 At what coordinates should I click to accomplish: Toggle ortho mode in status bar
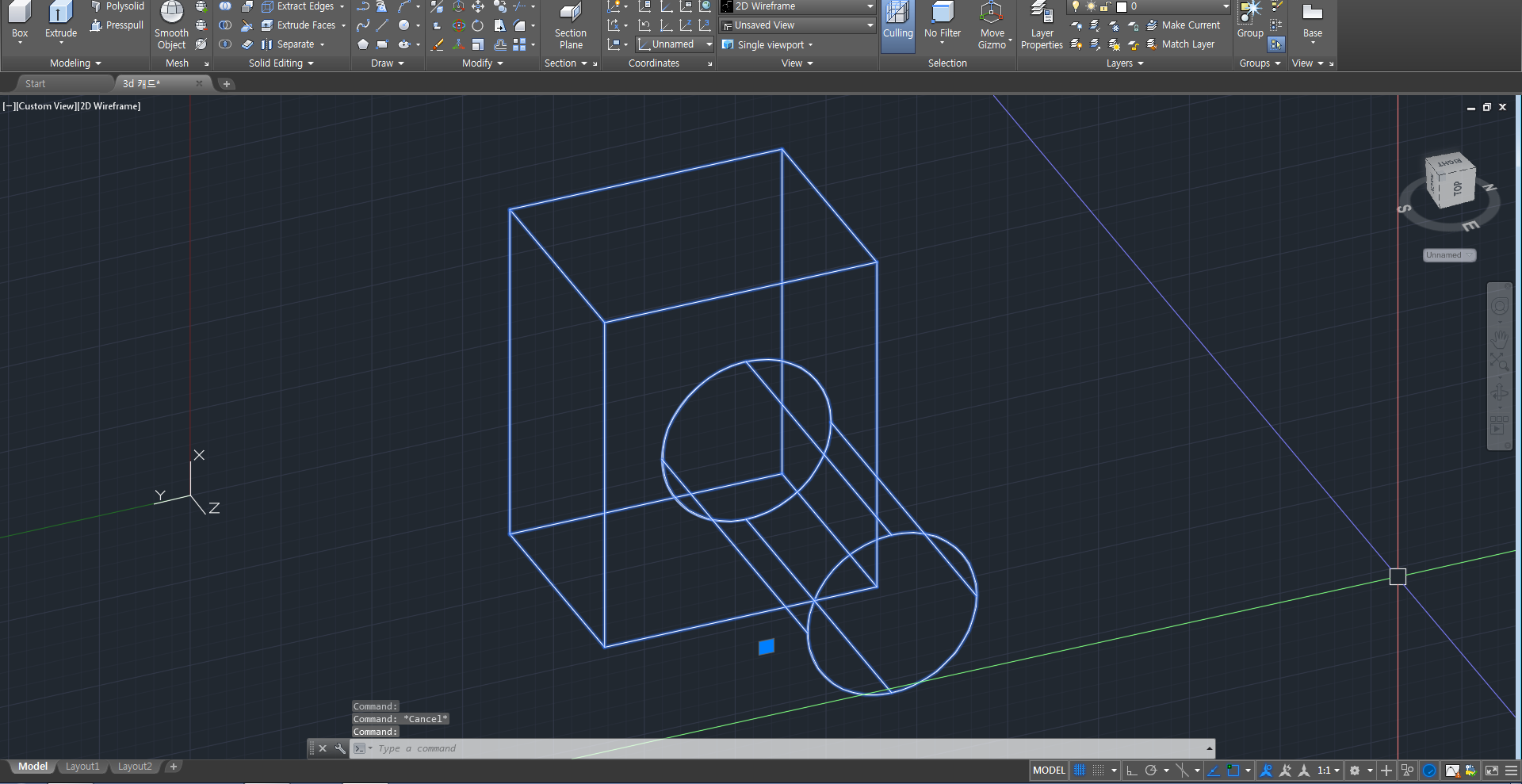point(1132,771)
